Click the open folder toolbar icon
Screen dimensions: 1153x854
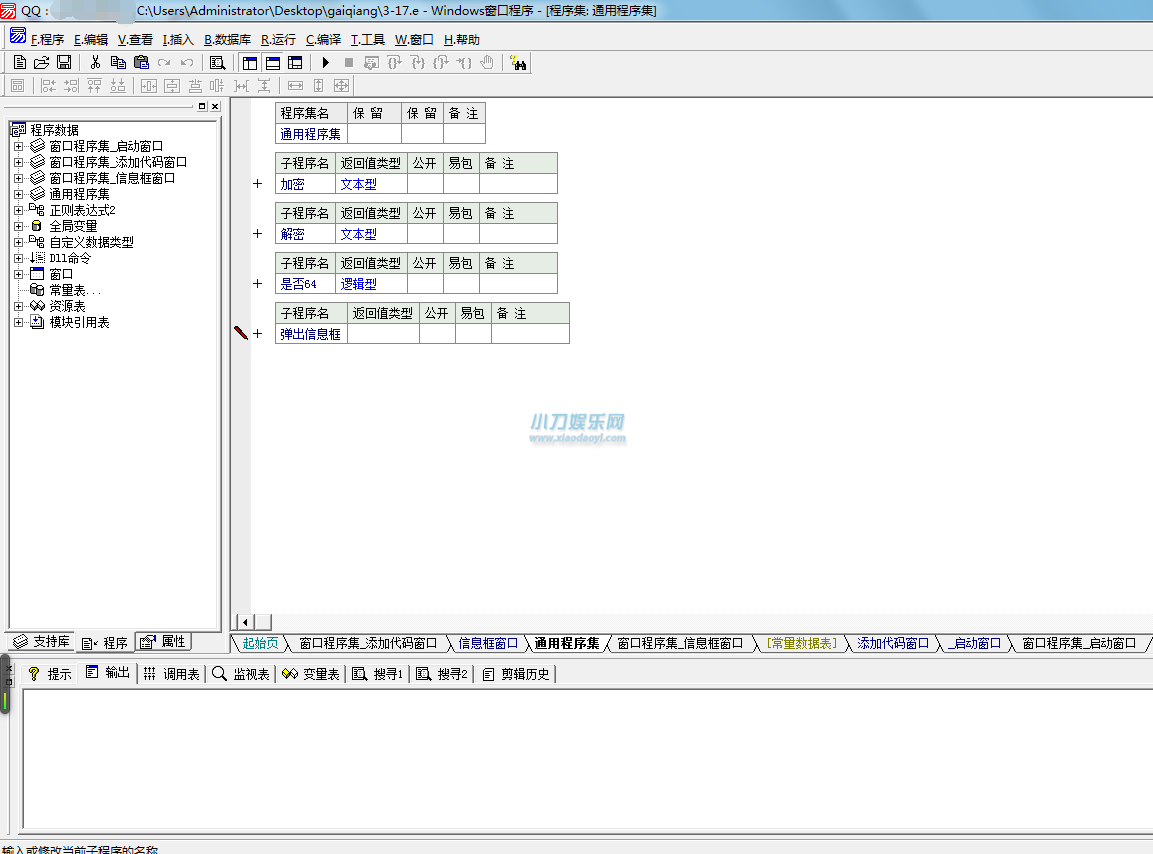pos(42,63)
